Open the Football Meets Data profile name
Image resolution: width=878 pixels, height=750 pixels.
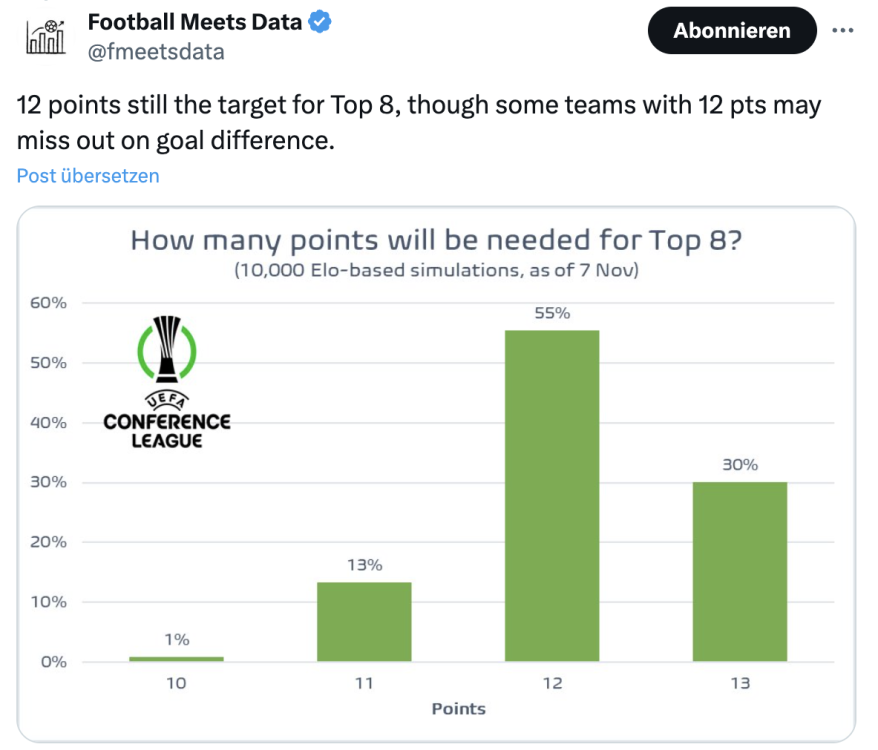pos(195,22)
